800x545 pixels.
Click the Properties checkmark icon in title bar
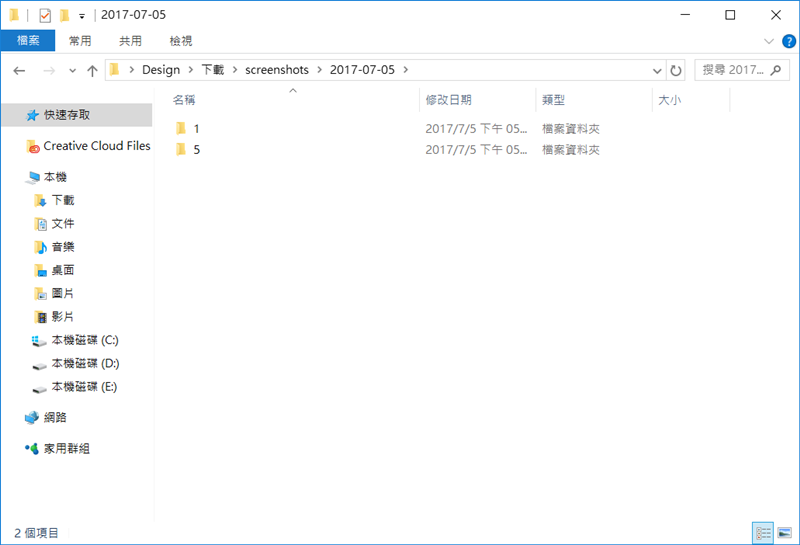(45, 15)
